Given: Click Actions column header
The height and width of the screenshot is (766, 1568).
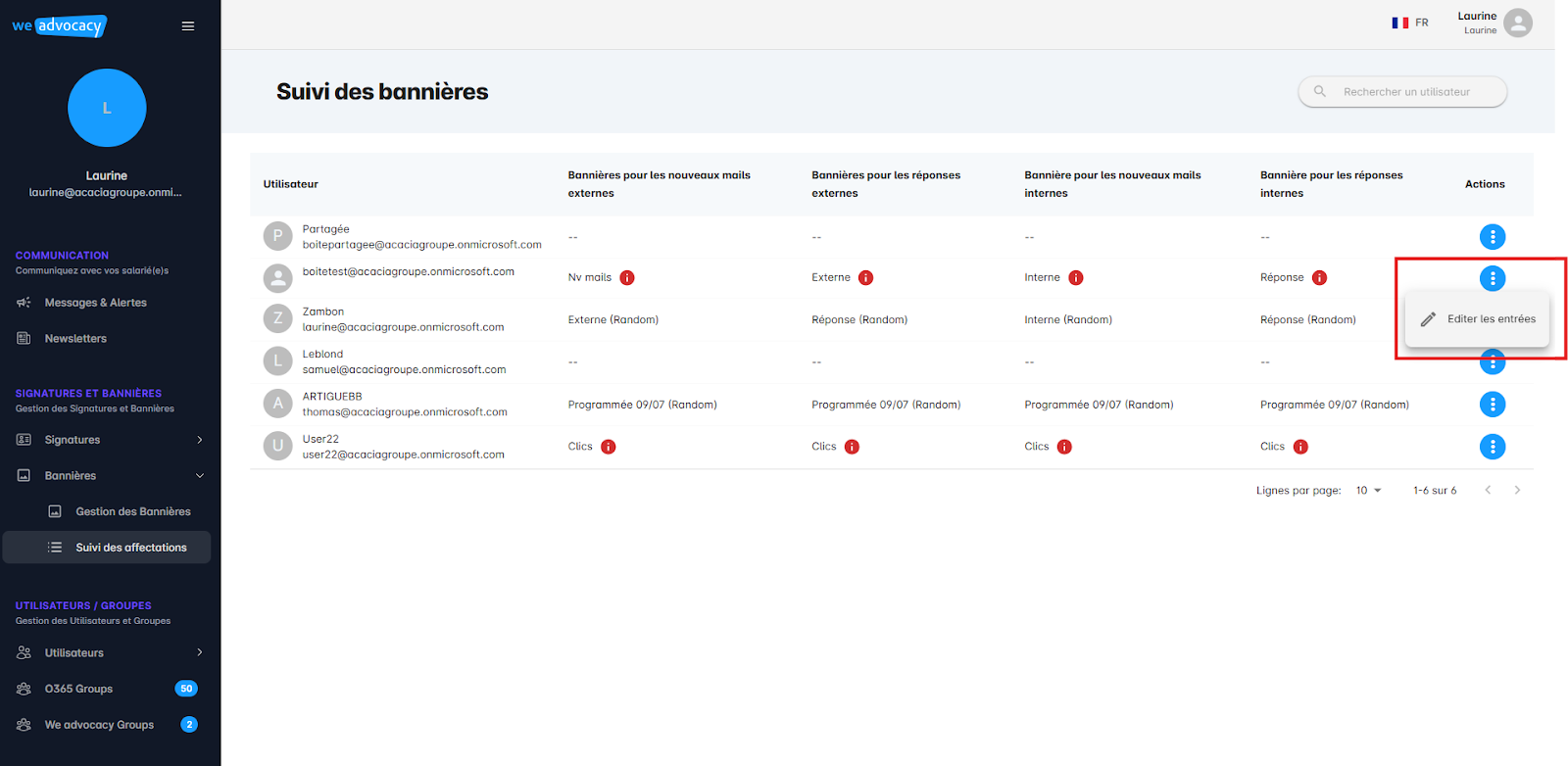Looking at the screenshot, I should [x=1485, y=184].
